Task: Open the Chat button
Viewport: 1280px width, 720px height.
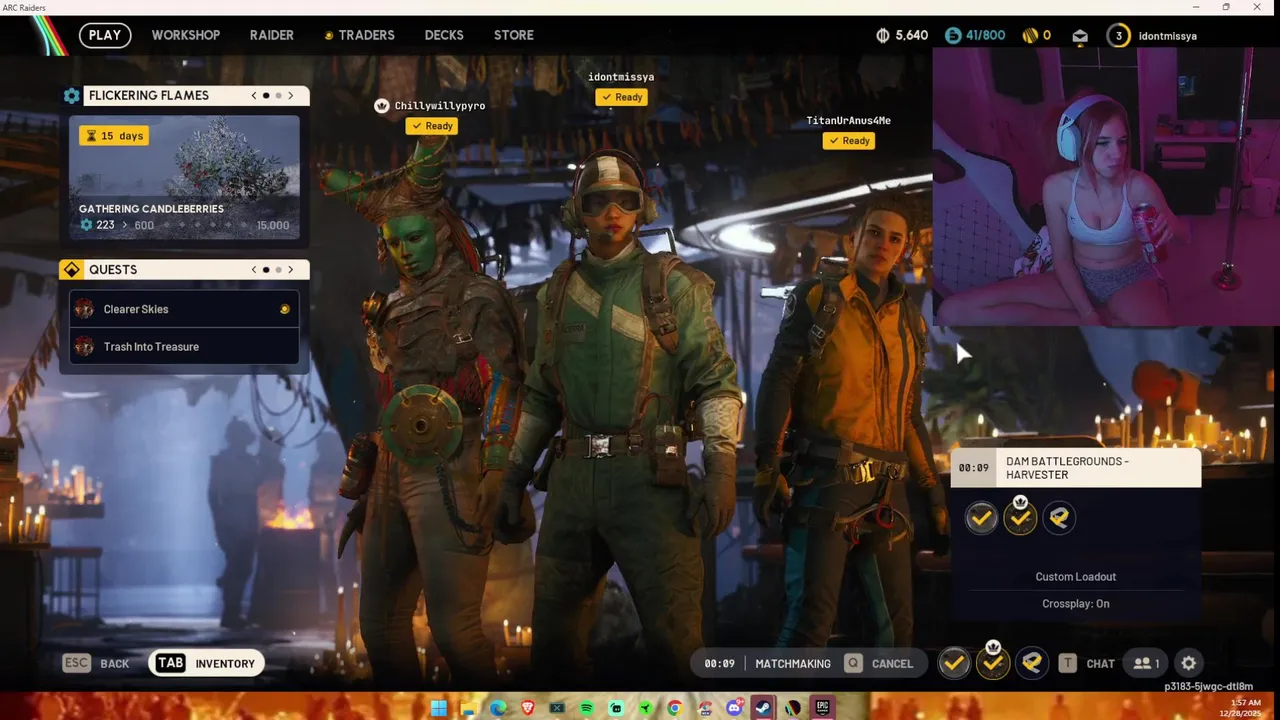Action: pyautogui.click(x=1087, y=663)
